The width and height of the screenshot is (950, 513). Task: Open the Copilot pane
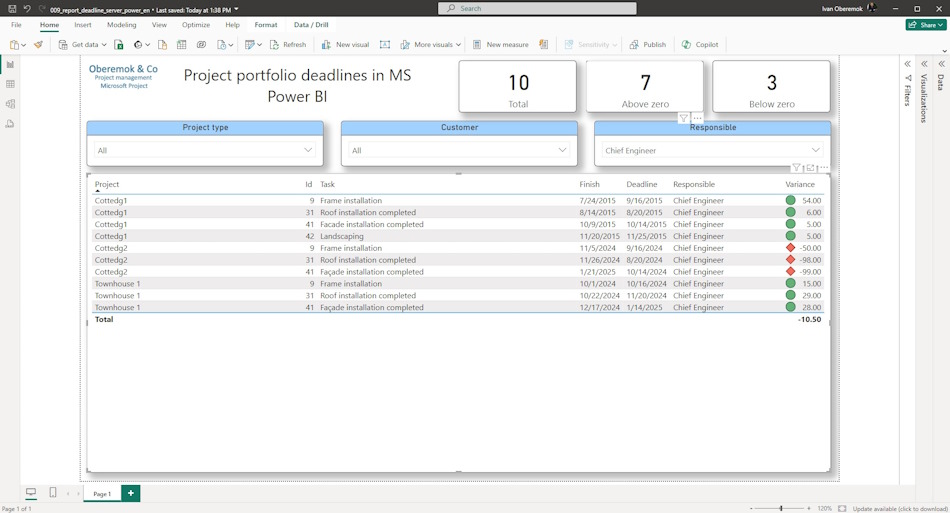[700, 45]
